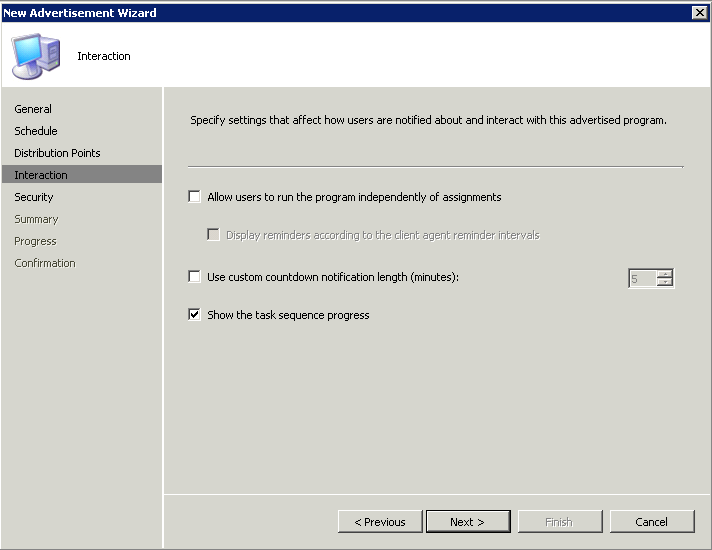Check use custom countdown notification length
The image size is (712, 550).
coord(194,277)
